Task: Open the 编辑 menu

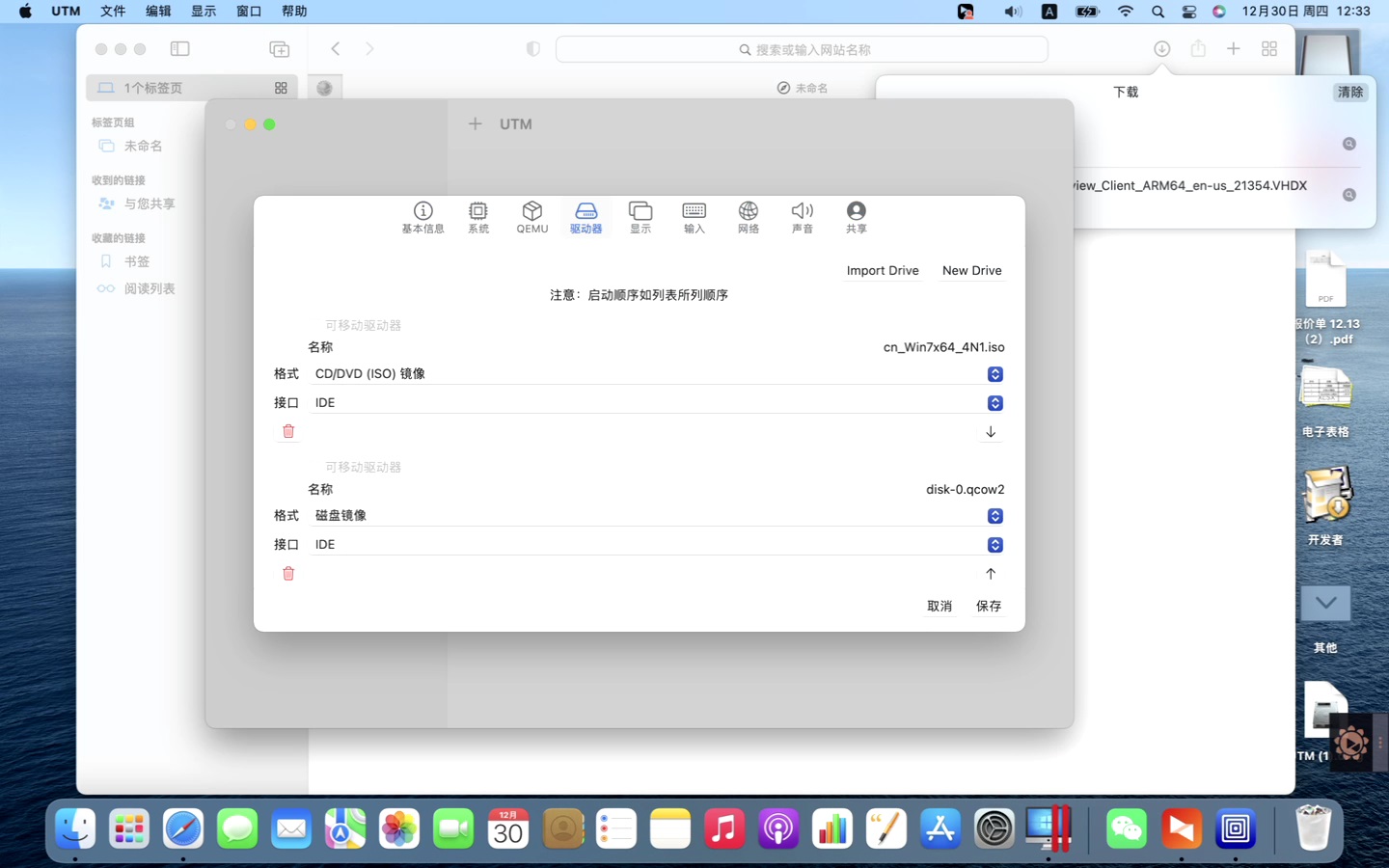Action: pyautogui.click(x=158, y=12)
